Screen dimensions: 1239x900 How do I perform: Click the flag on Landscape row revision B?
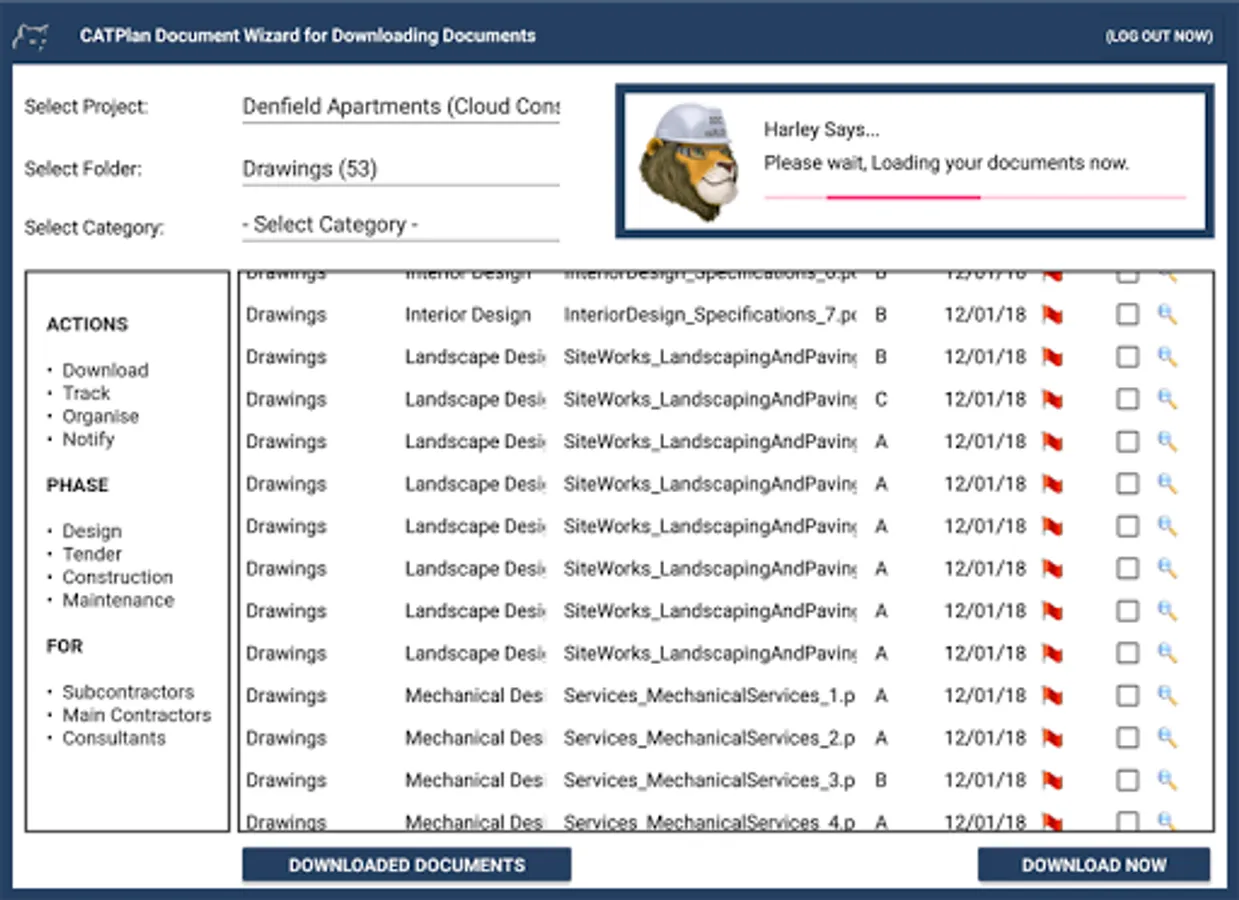click(x=1052, y=357)
